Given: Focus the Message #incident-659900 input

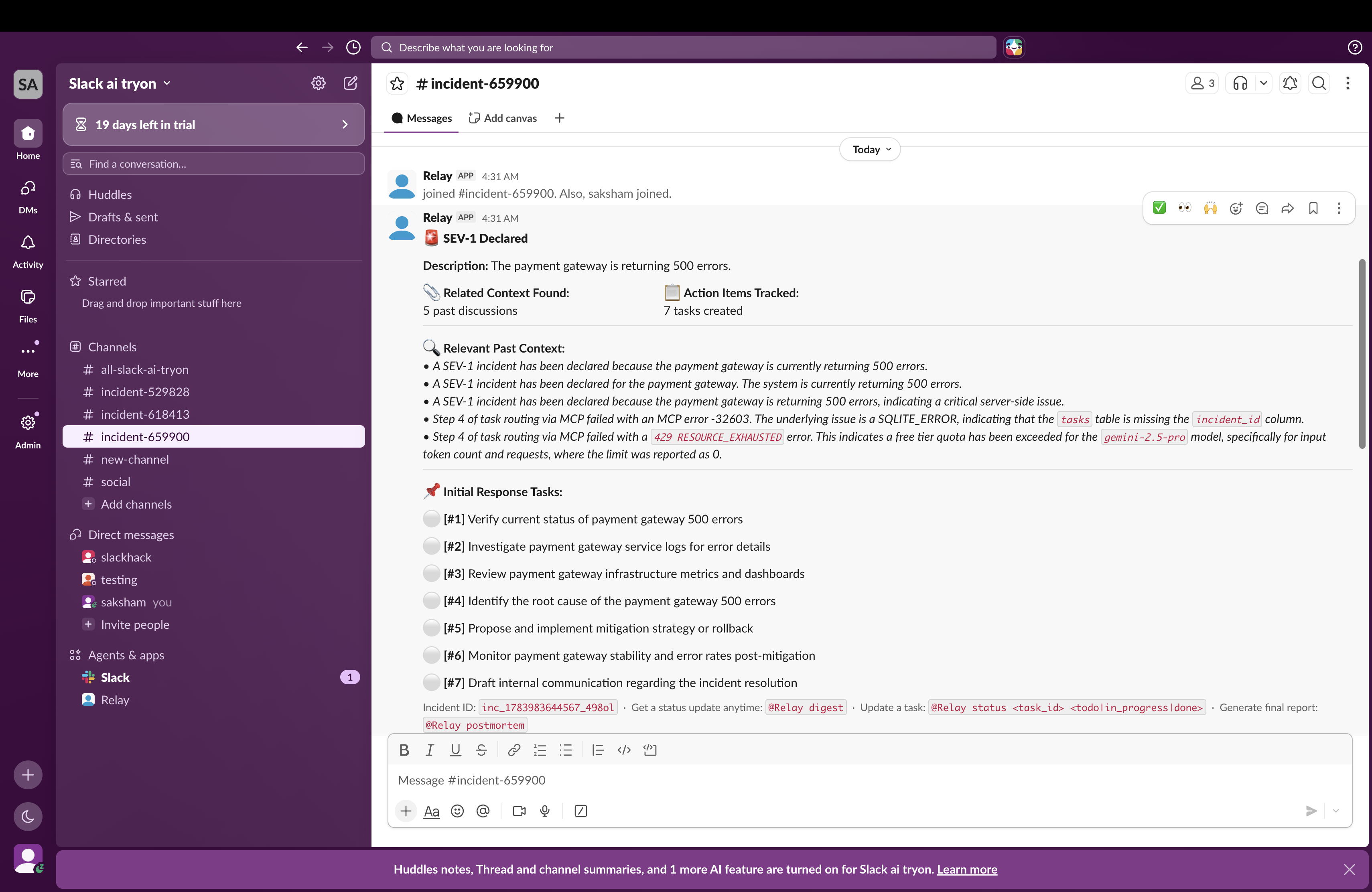Looking at the screenshot, I should [869, 780].
